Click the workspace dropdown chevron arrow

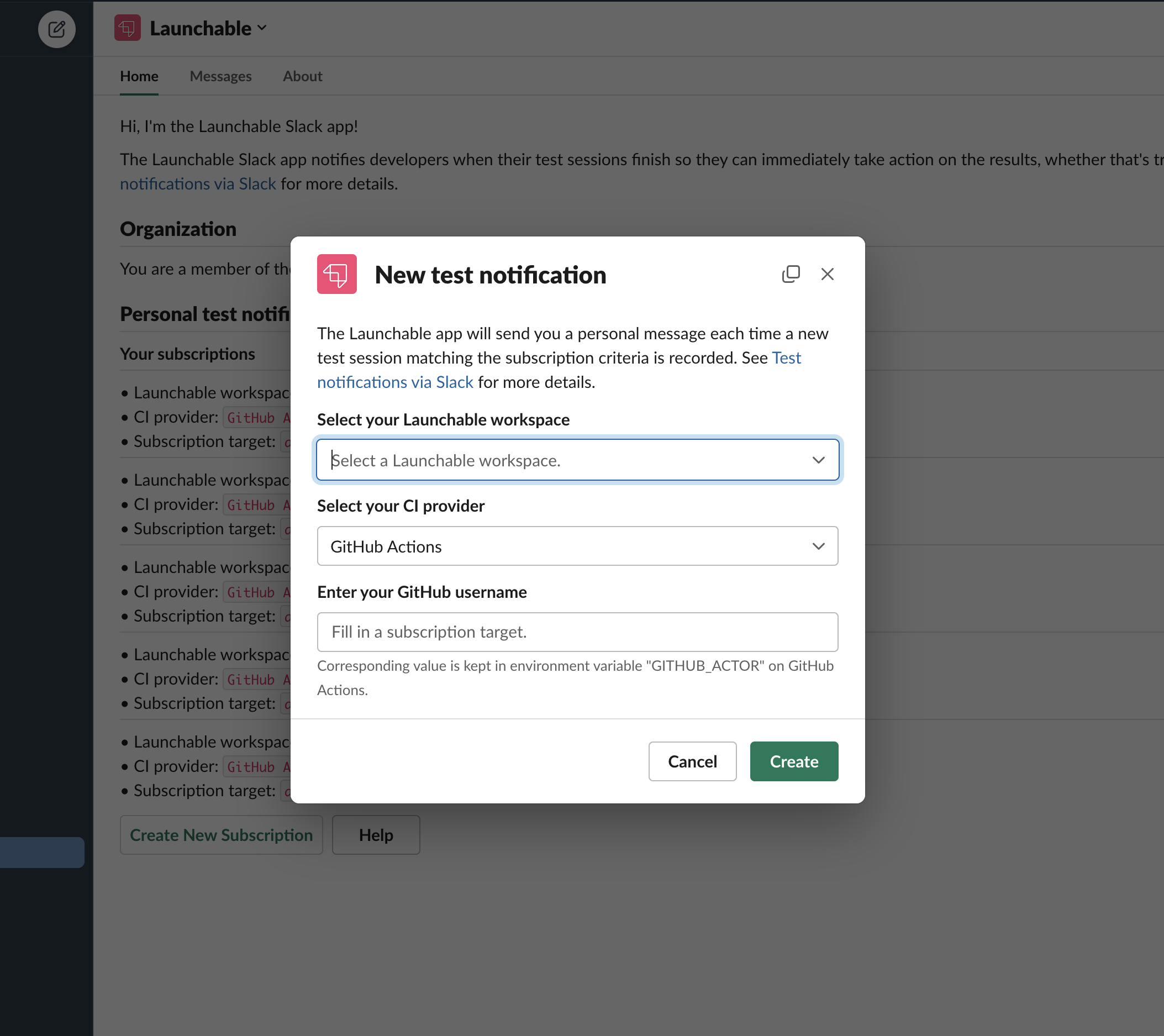click(x=818, y=460)
